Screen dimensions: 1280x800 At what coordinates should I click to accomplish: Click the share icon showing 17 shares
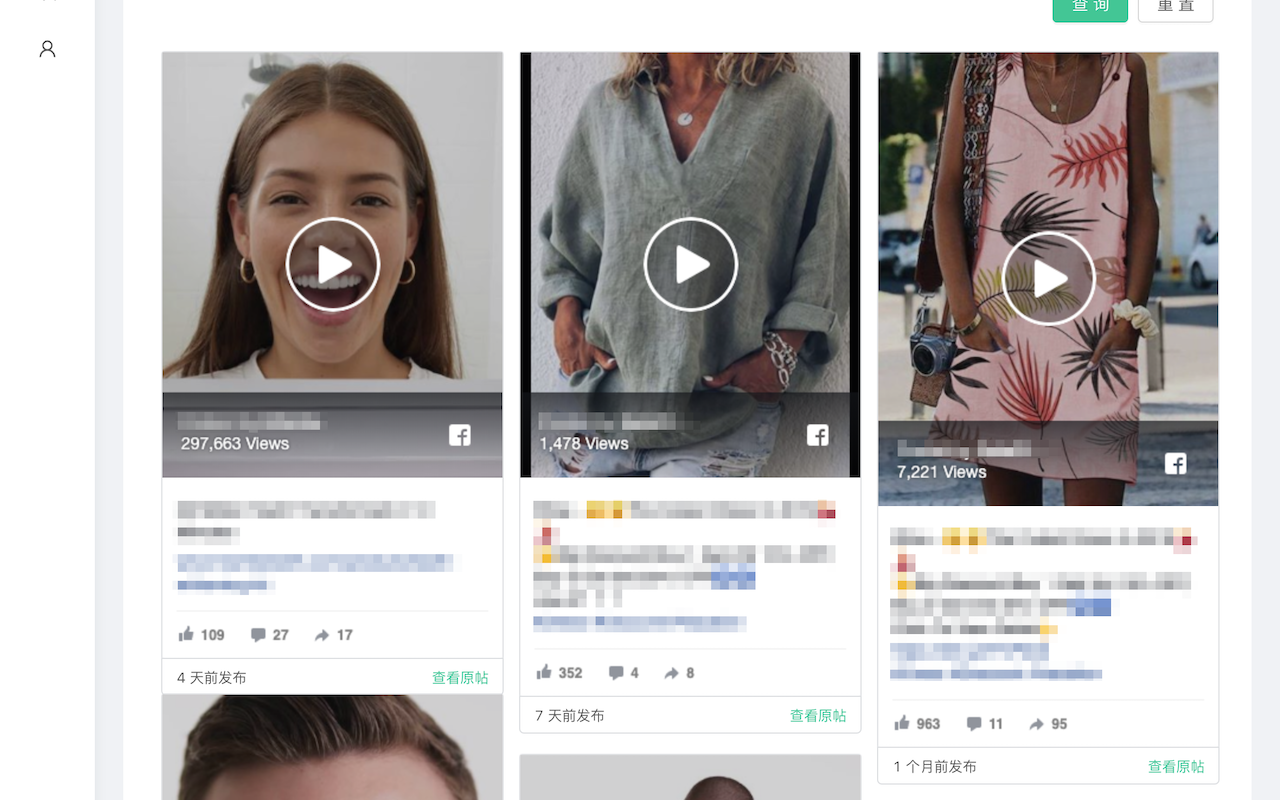coord(322,634)
